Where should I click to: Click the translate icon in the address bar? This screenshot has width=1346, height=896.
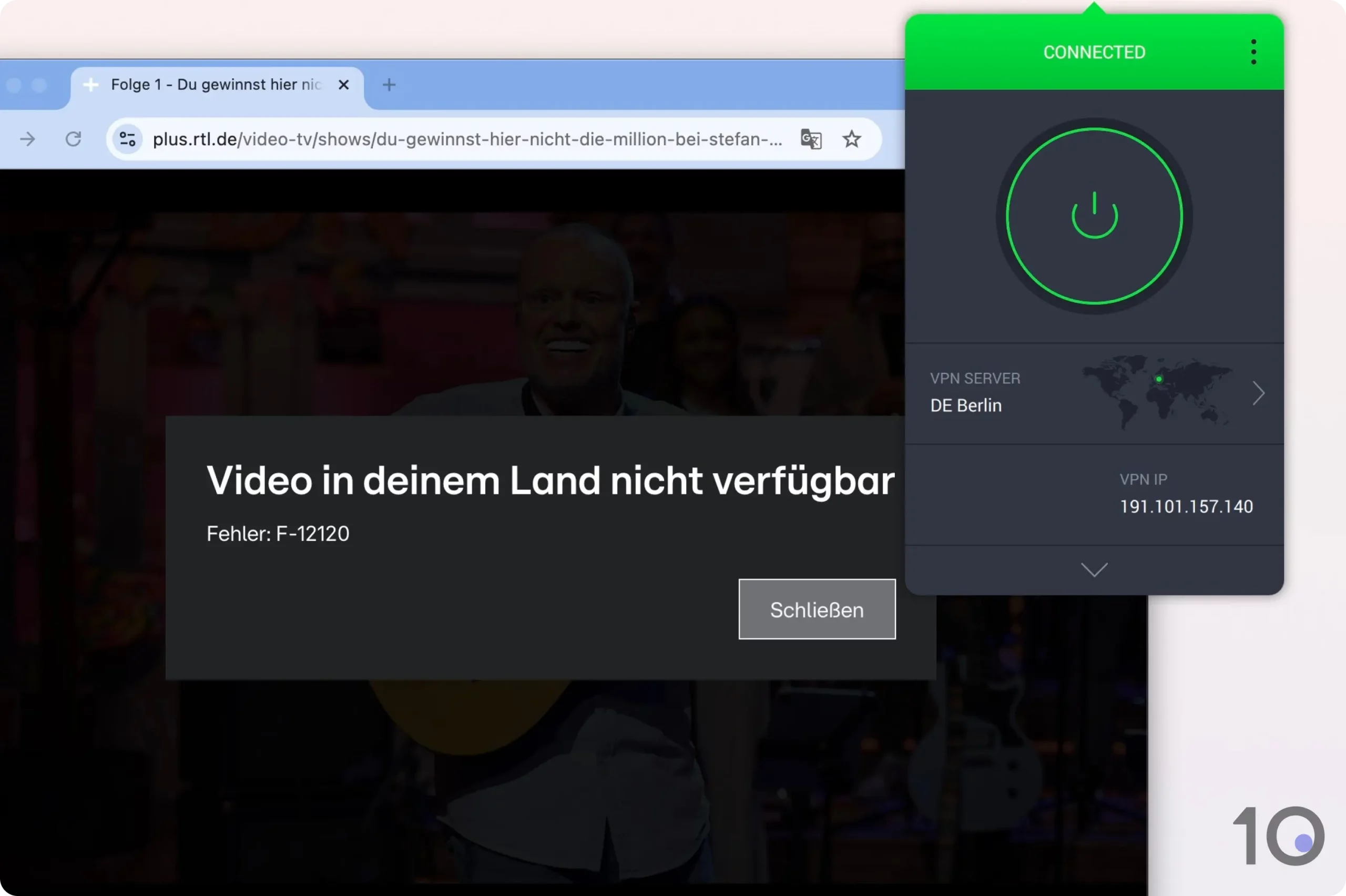[x=811, y=139]
